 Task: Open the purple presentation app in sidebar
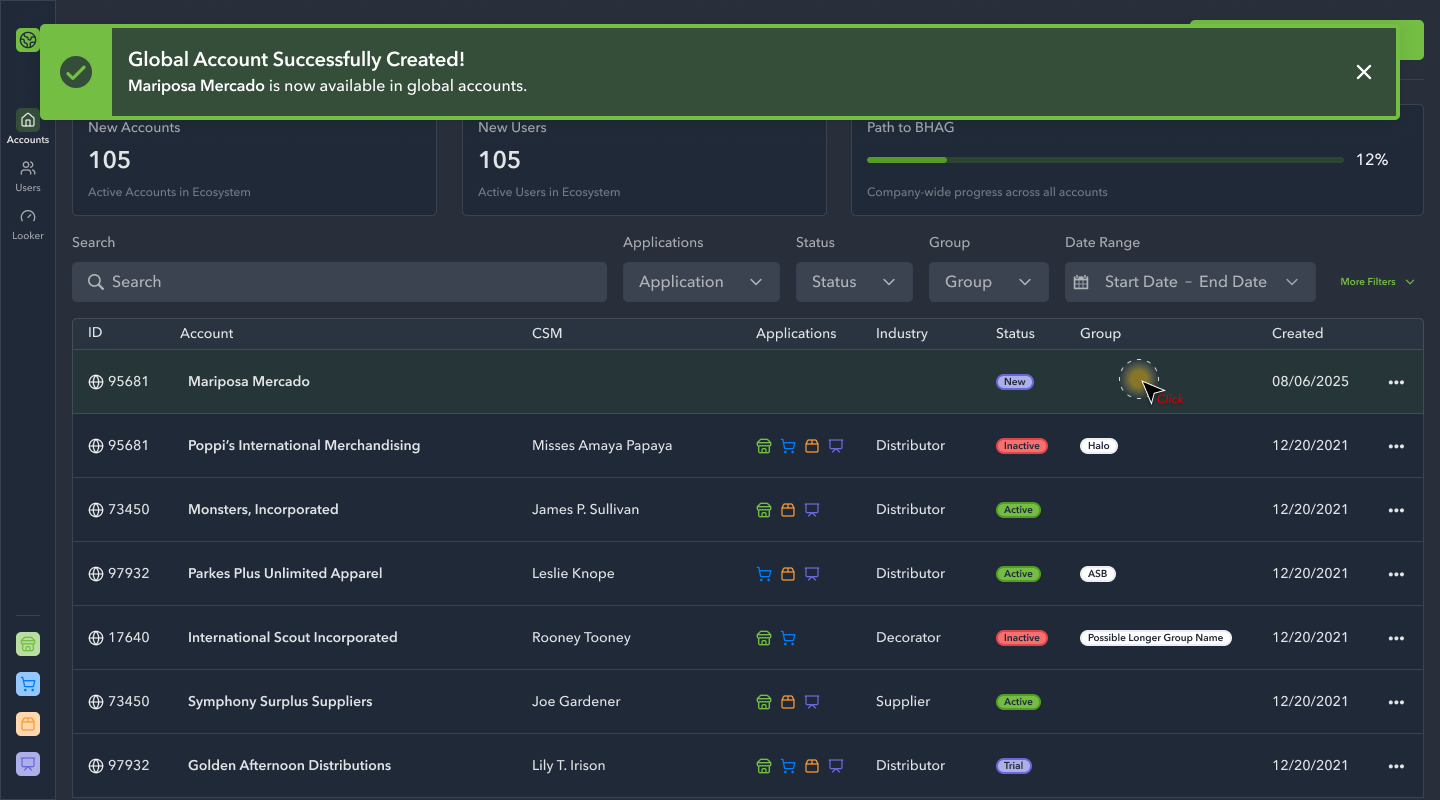click(x=28, y=764)
